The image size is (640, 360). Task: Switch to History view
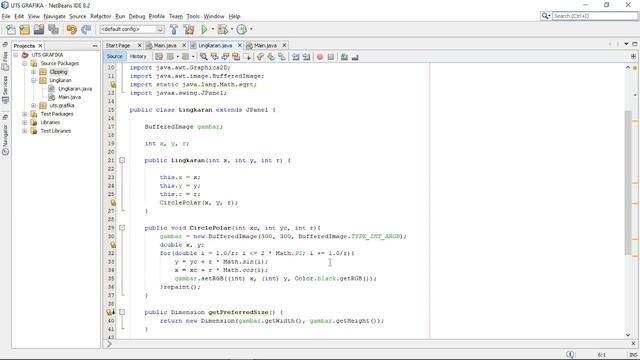[138, 56]
